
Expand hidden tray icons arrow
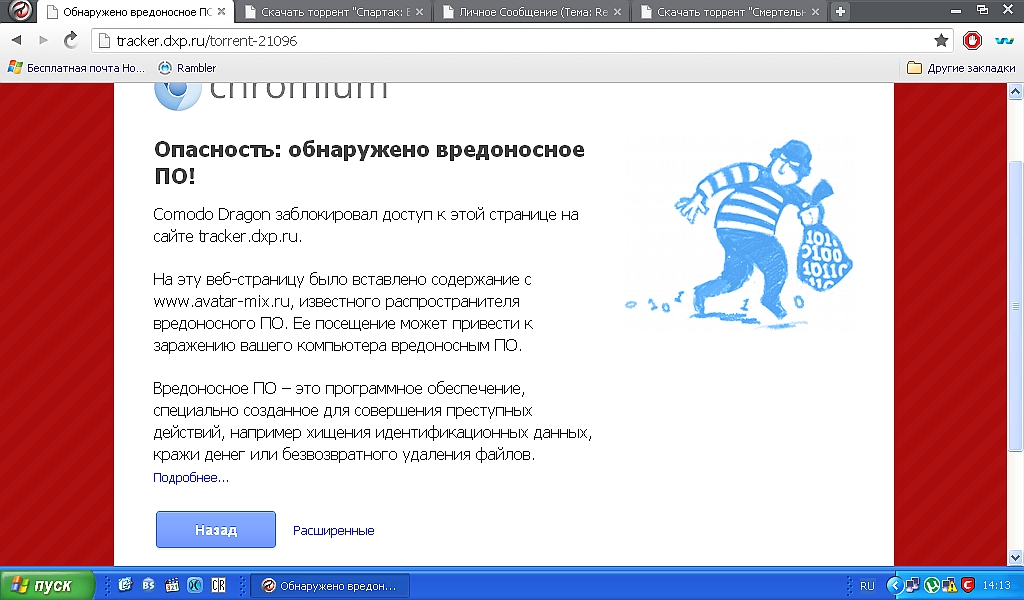tap(895, 586)
